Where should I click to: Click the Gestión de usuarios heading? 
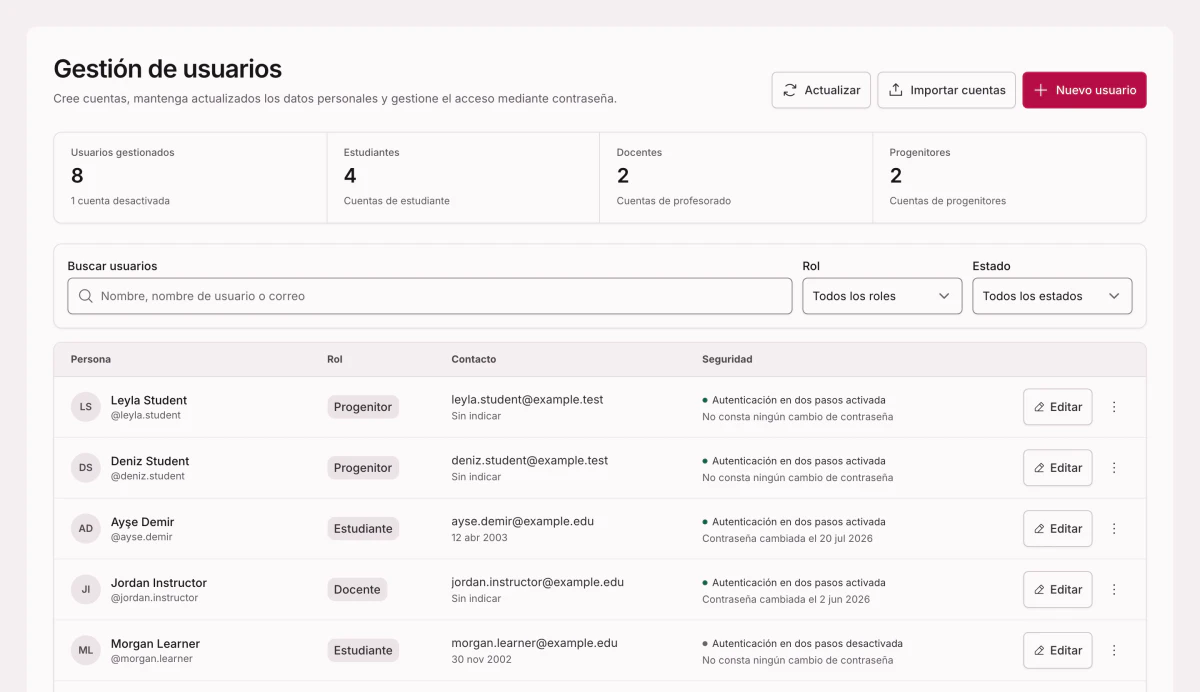[x=168, y=69]
